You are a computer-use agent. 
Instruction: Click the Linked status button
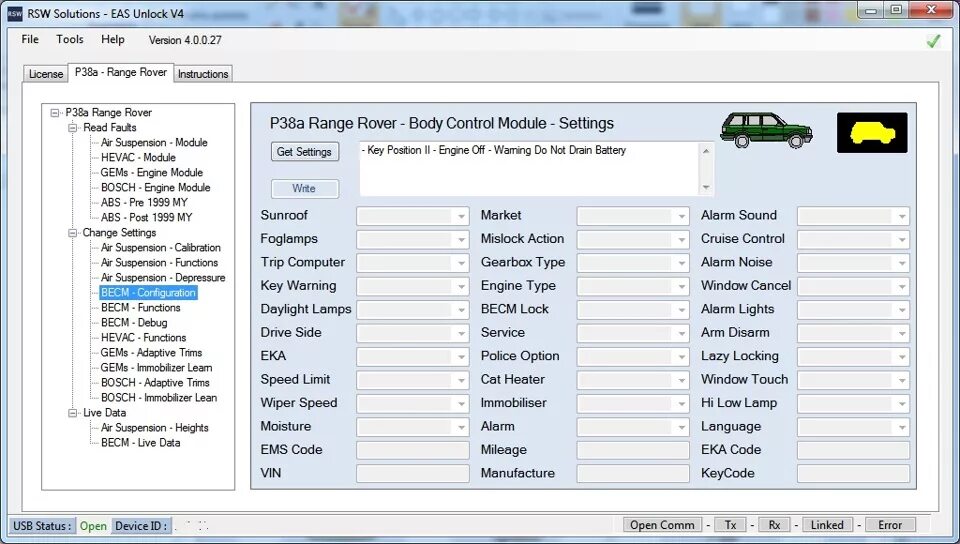coord(827,525)
